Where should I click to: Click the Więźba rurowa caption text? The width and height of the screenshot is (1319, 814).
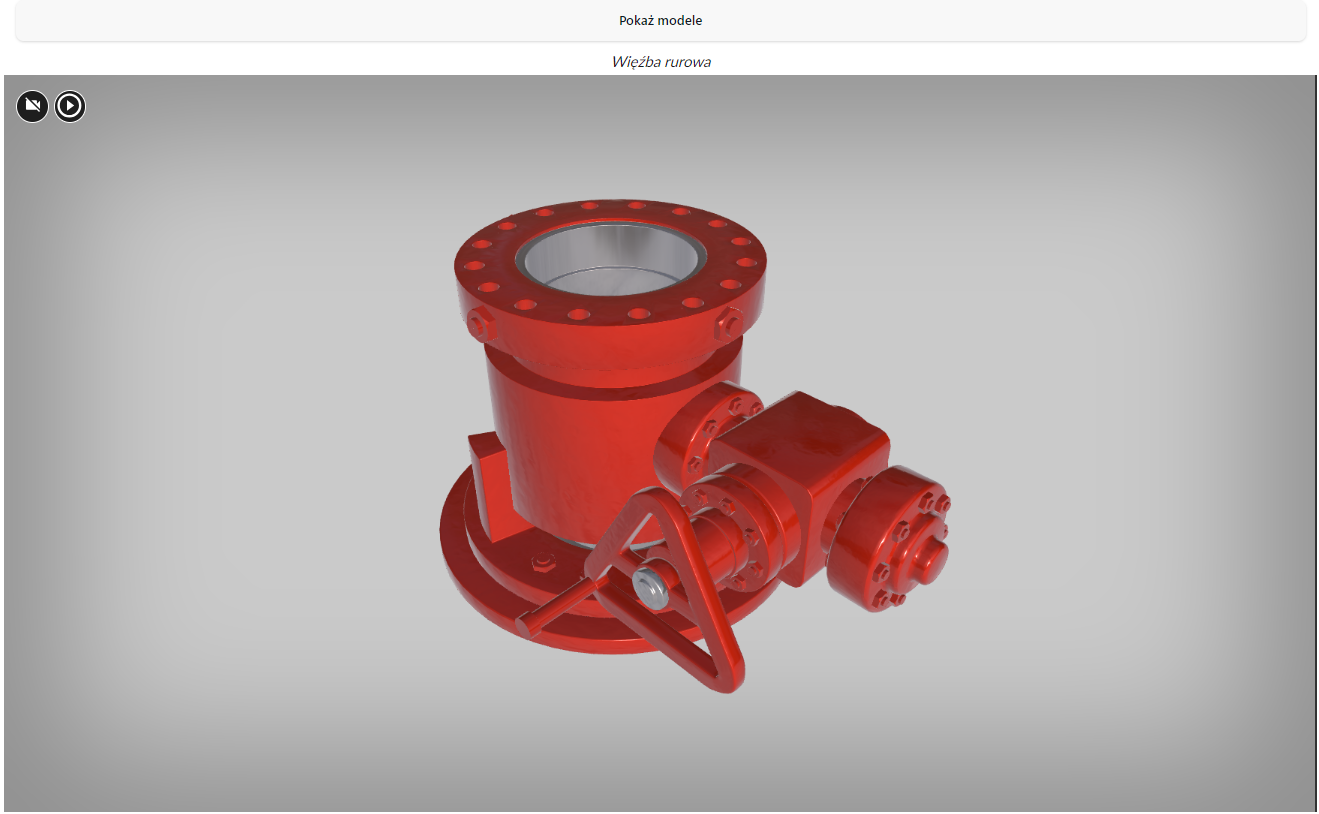[660, 62]
